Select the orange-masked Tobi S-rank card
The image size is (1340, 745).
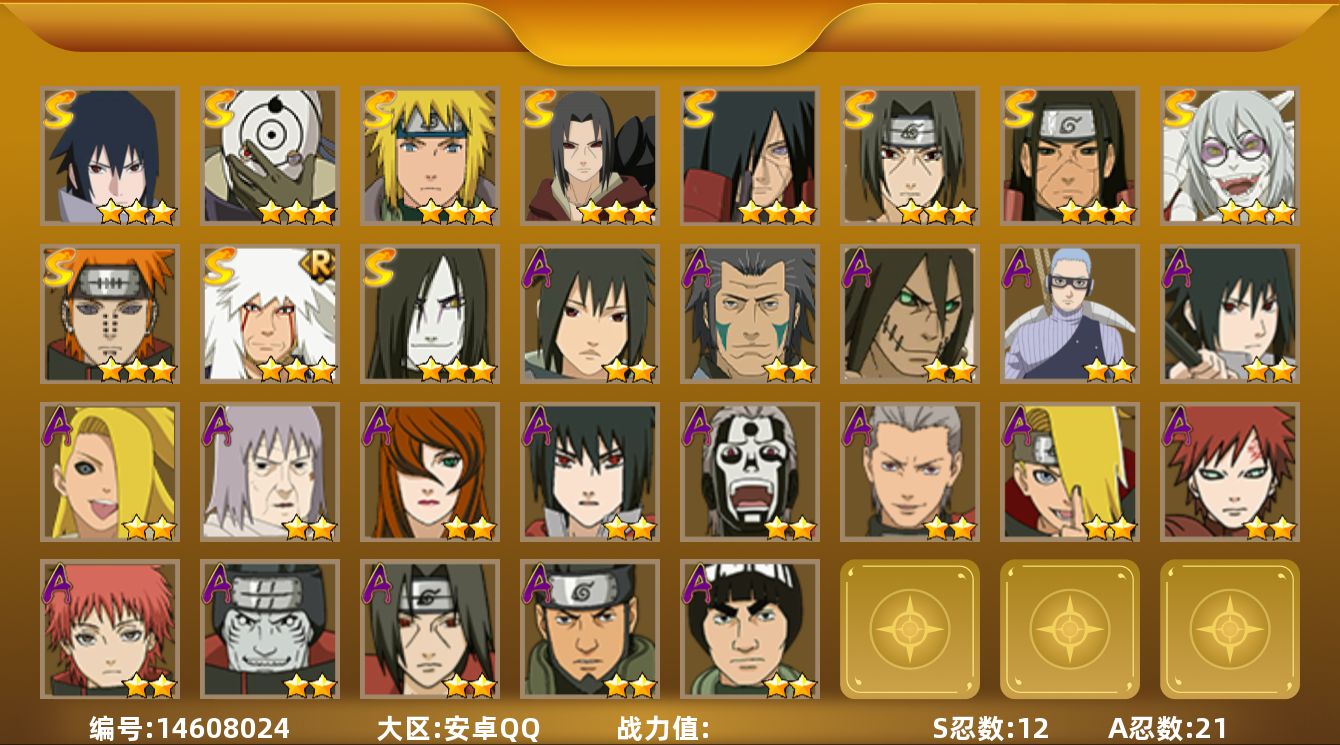pos(270,156)
